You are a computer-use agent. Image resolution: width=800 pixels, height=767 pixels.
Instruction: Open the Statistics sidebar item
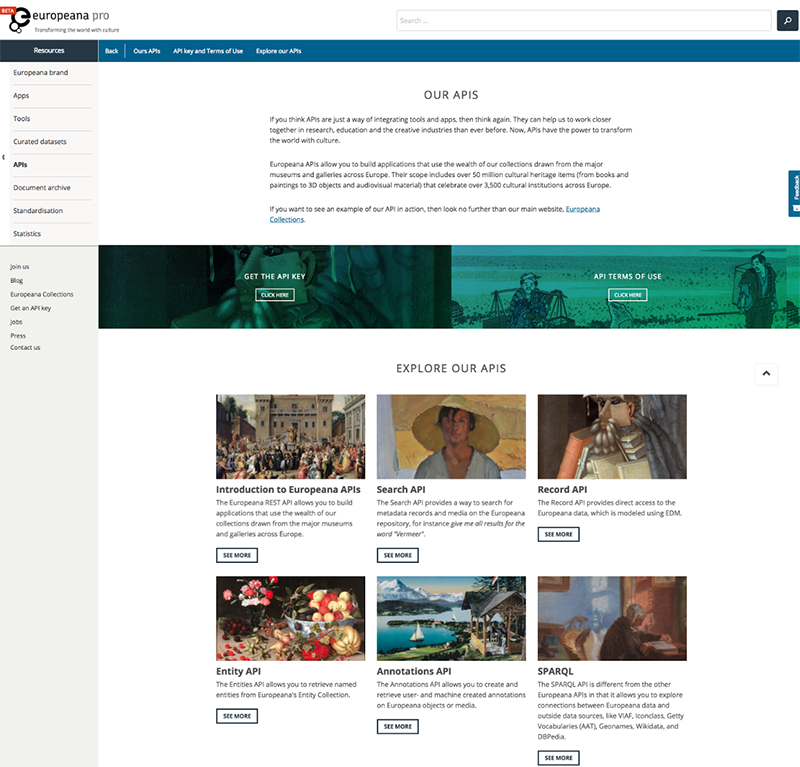(27, 234)
